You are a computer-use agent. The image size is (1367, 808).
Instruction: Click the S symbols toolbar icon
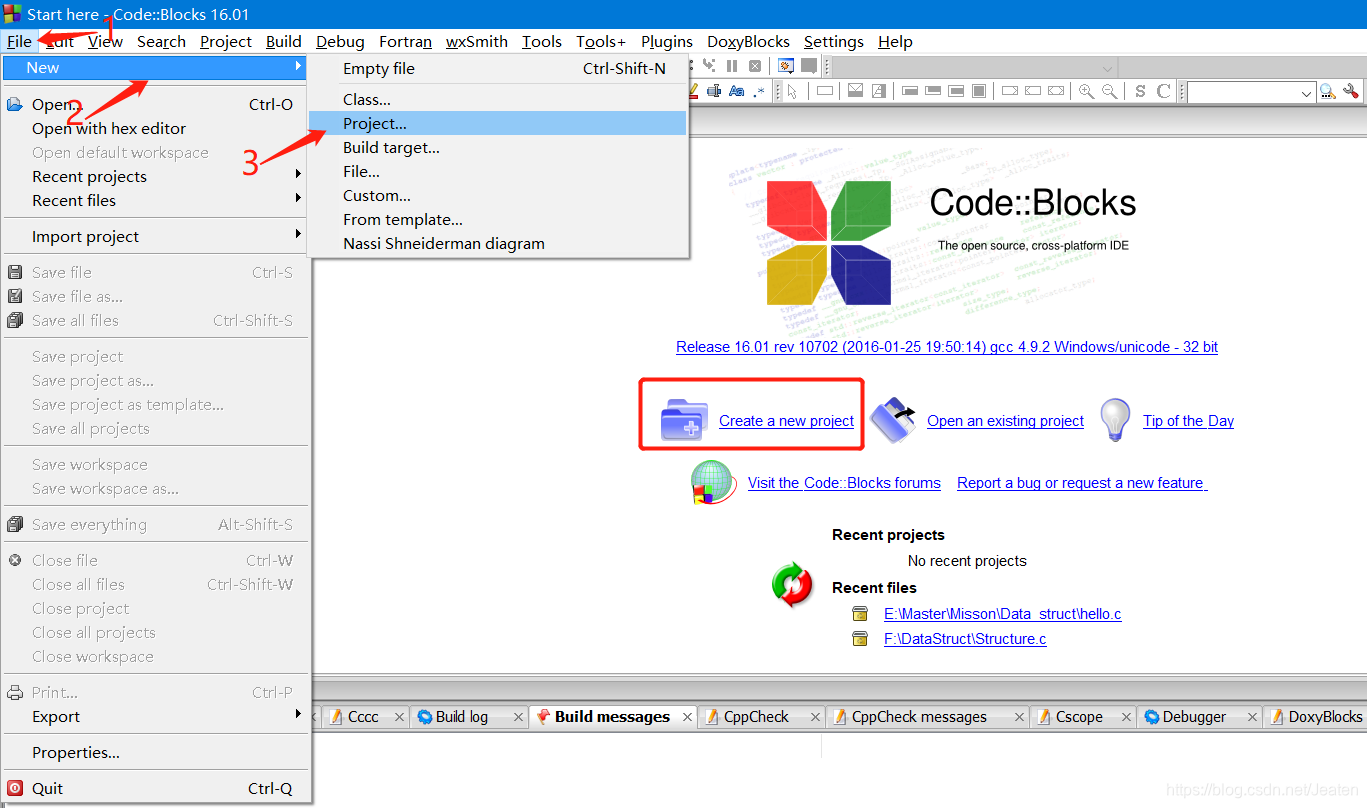[1141, 91]
